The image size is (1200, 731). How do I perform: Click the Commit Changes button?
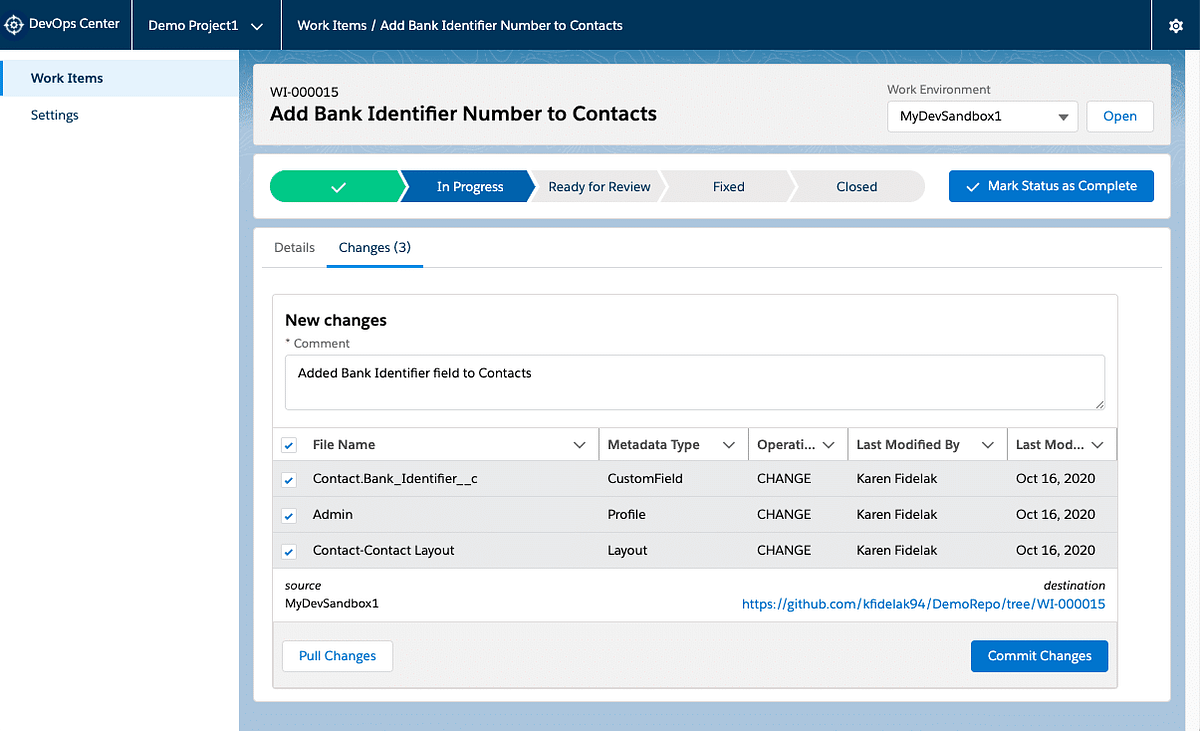[x=1039, y=655]
